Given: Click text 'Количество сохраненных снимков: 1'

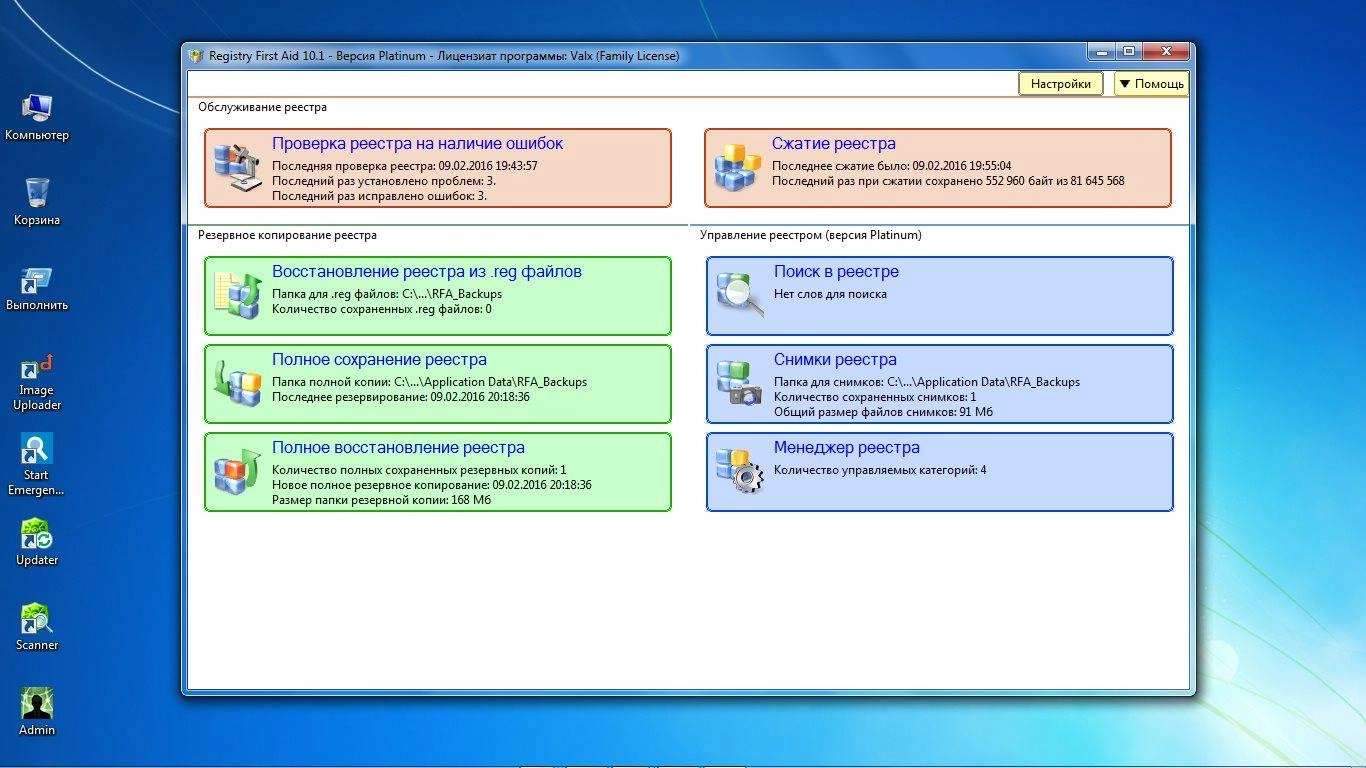Looking at the screenshot, I should [x=875, y=397].
